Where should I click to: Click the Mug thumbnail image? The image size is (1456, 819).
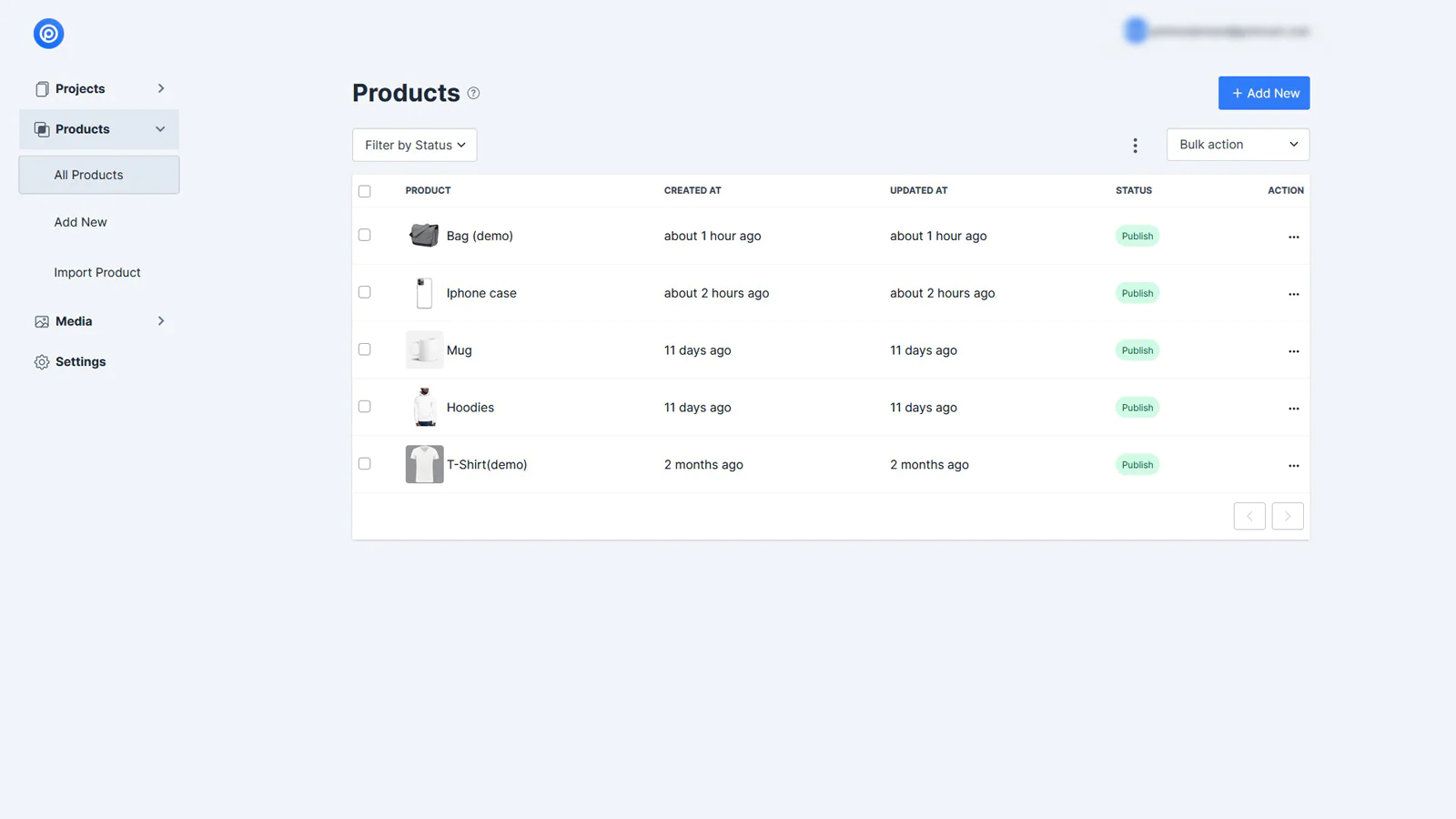point(424,350)
